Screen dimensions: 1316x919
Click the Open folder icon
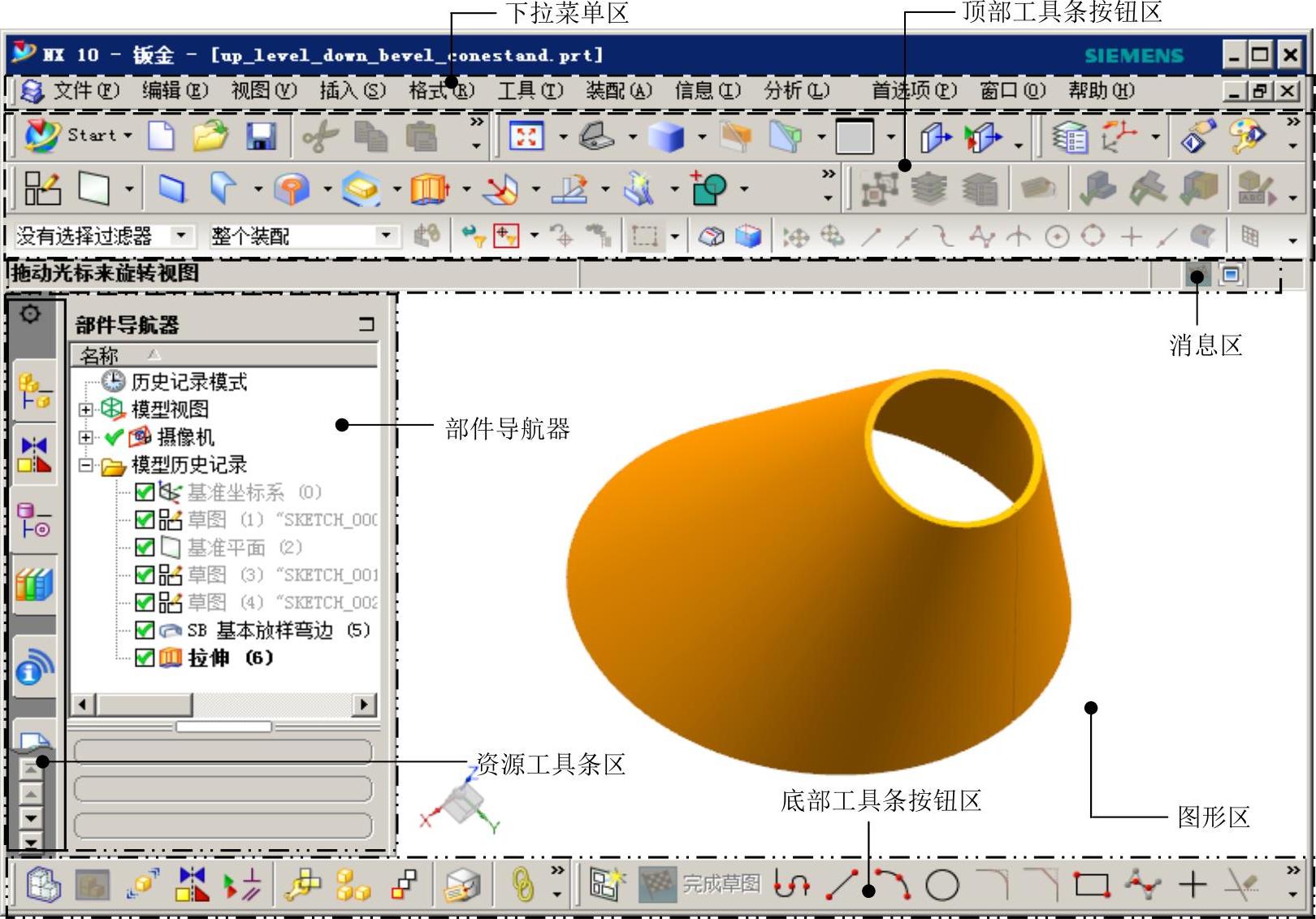(210, 137)
